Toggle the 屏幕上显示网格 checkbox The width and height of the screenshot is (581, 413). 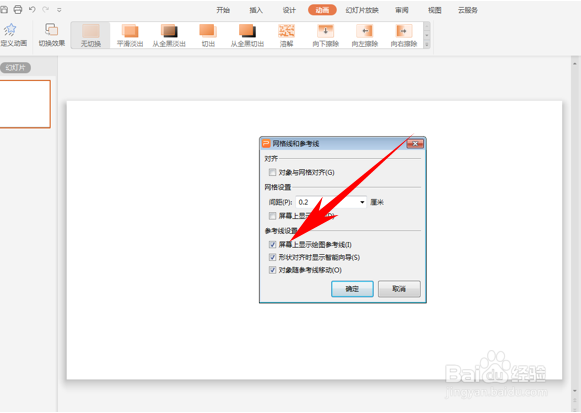272,216
